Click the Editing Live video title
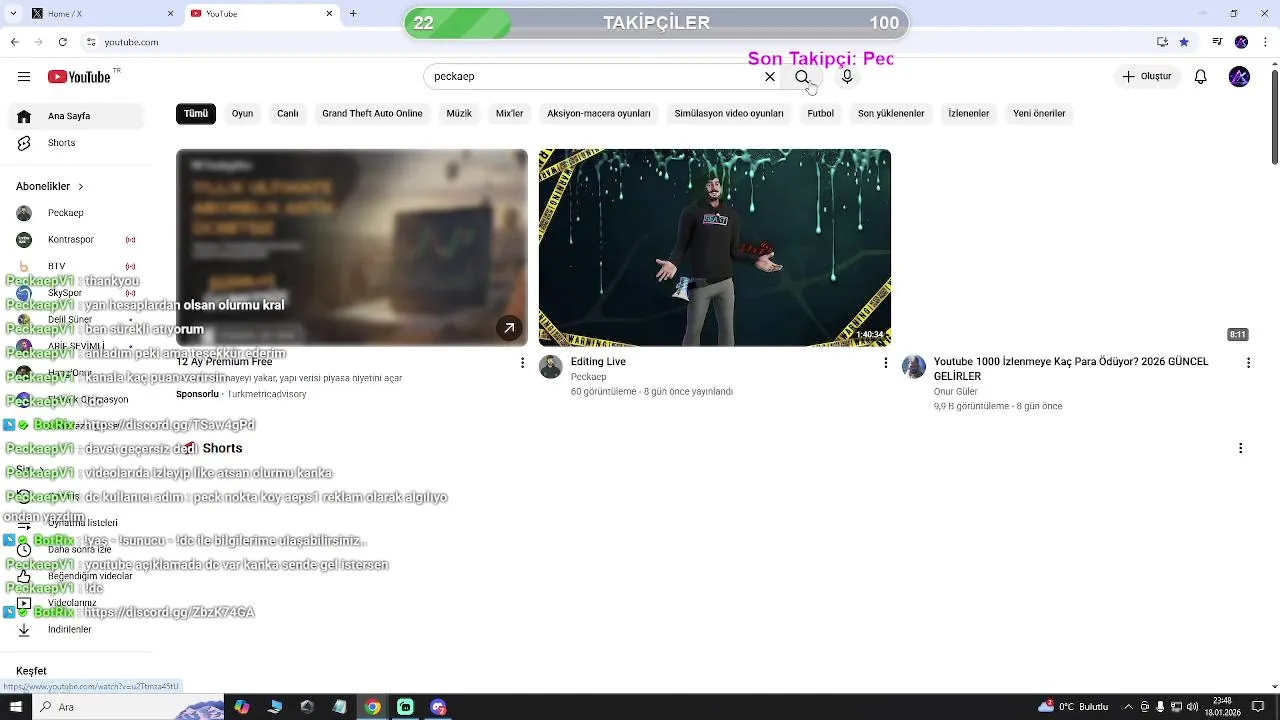 [x=598, y=362]
